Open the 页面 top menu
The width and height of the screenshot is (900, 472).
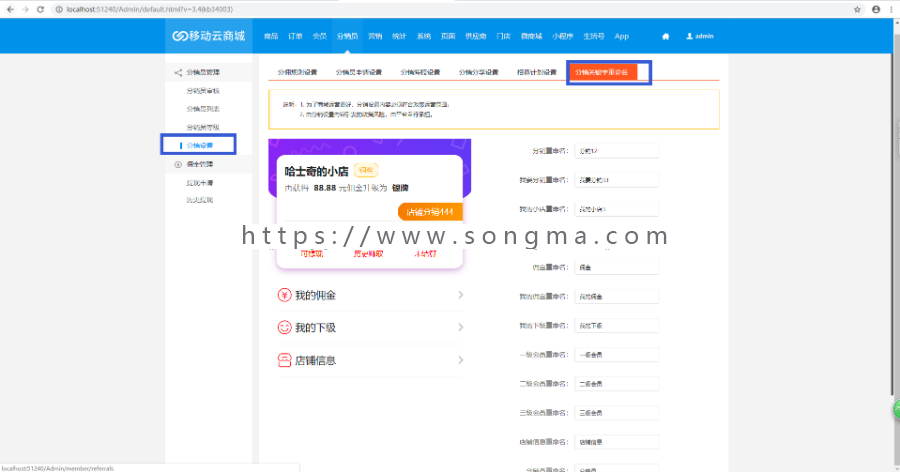click(448, 36)
